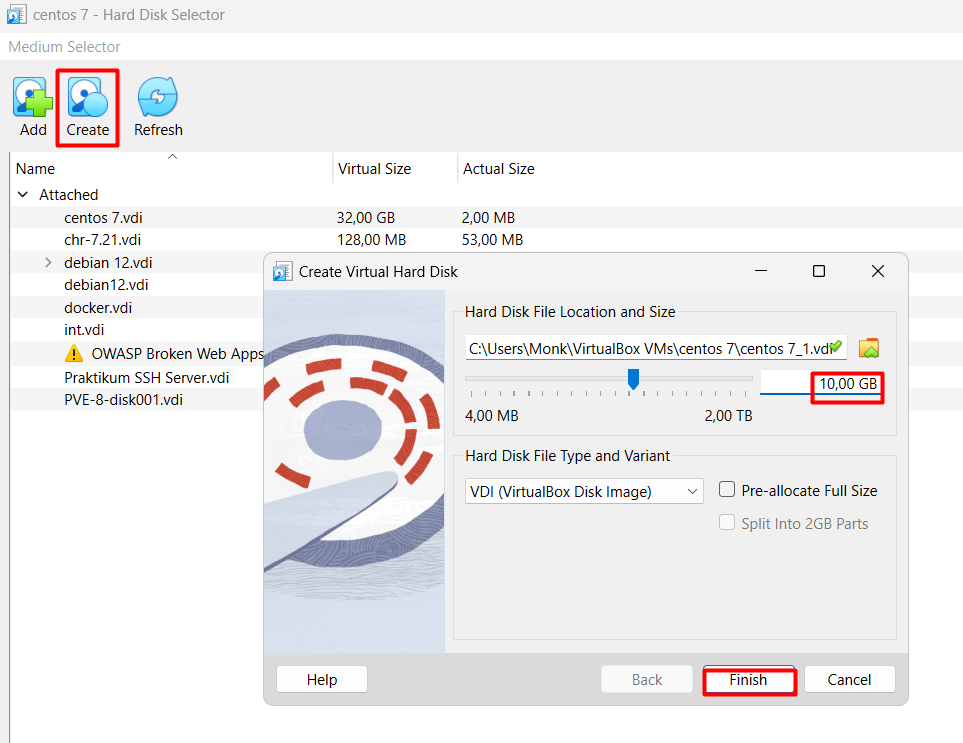Click the Split Into 2GB Parts checkbox
Image resolution: width=963 pixels, height=743 pixels.
[x=727, y=523]
